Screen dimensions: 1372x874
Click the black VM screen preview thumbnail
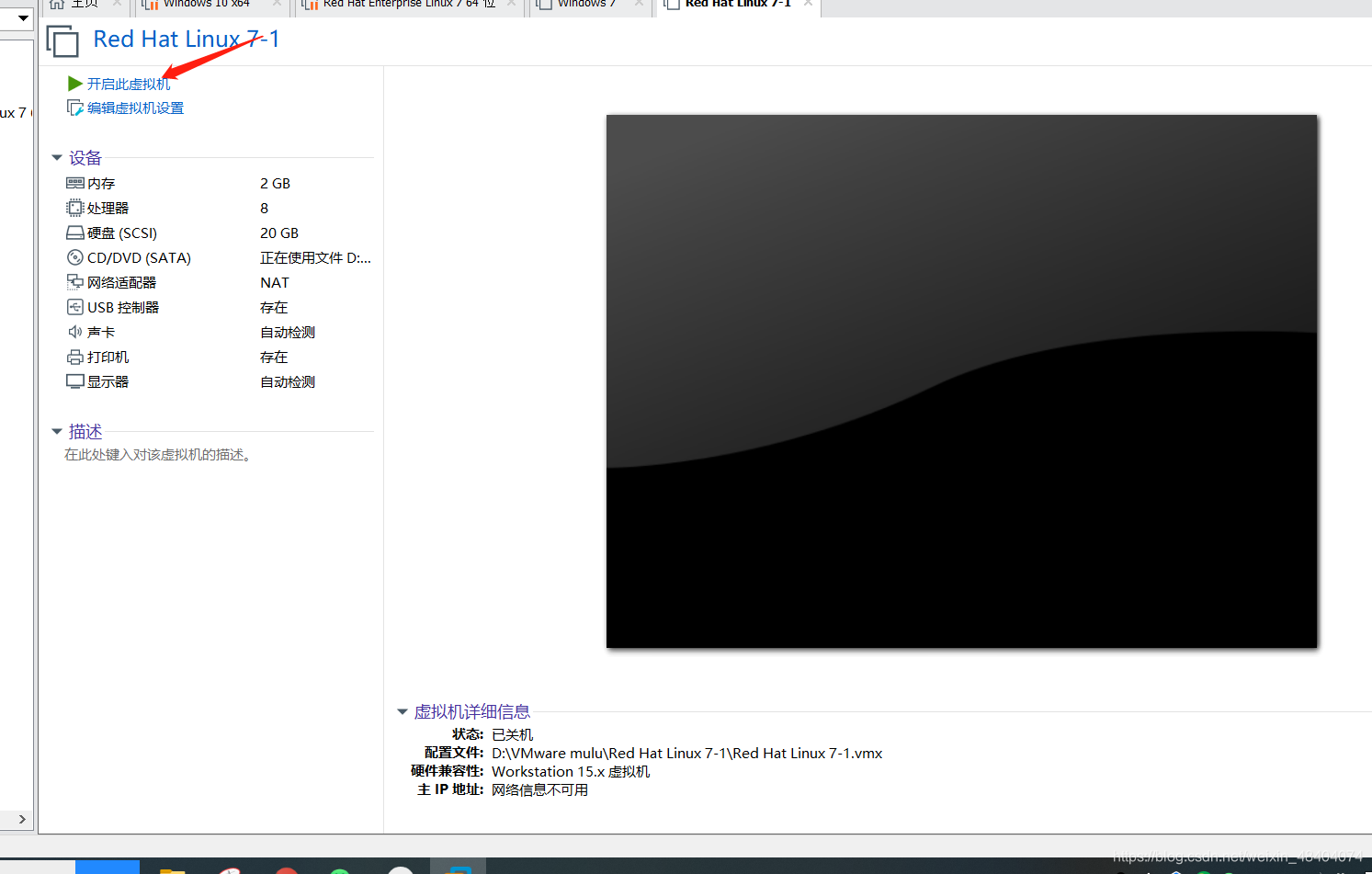click(961, 381)
